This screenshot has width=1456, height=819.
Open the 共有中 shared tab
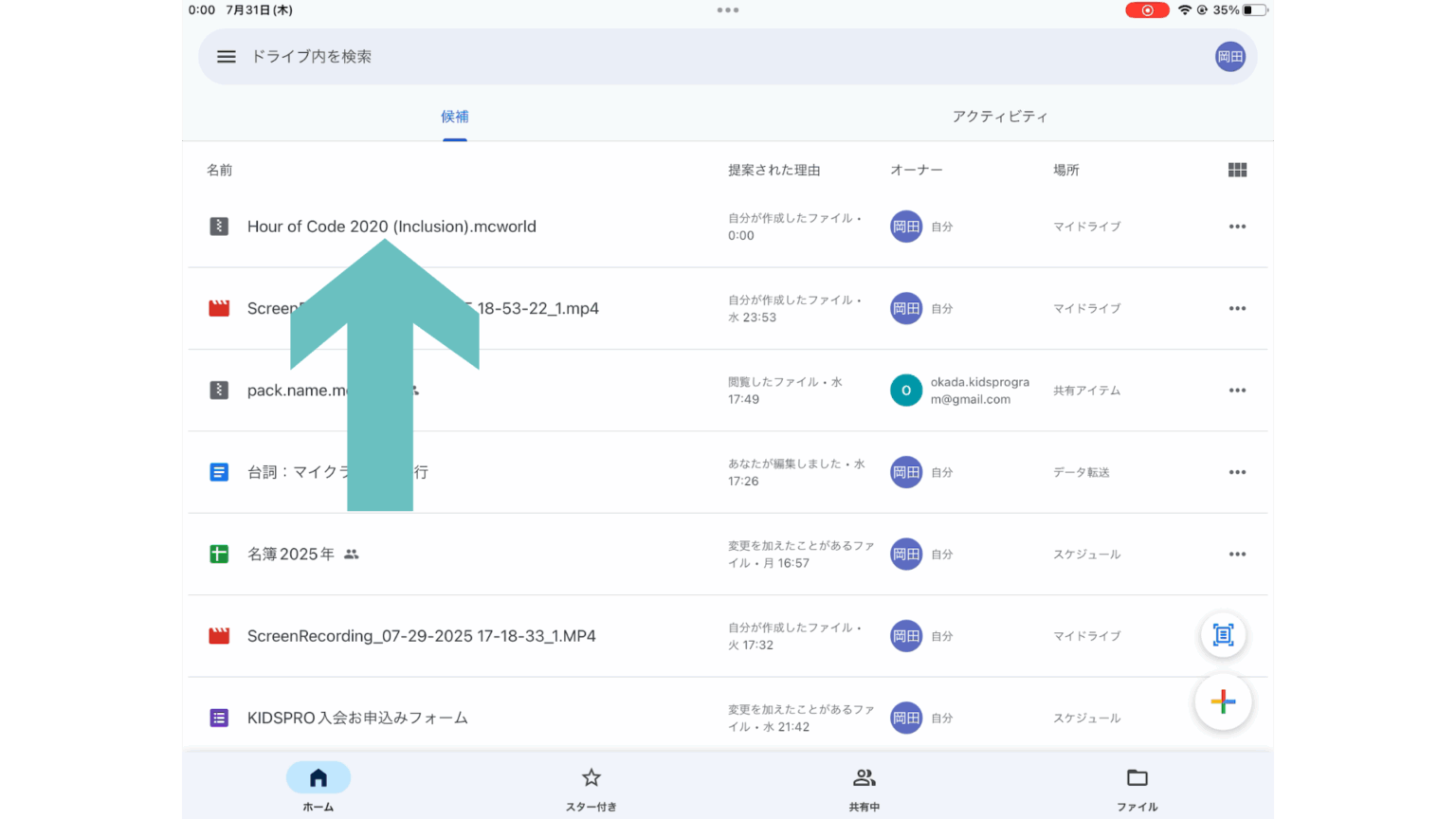(x=864, y=787)
